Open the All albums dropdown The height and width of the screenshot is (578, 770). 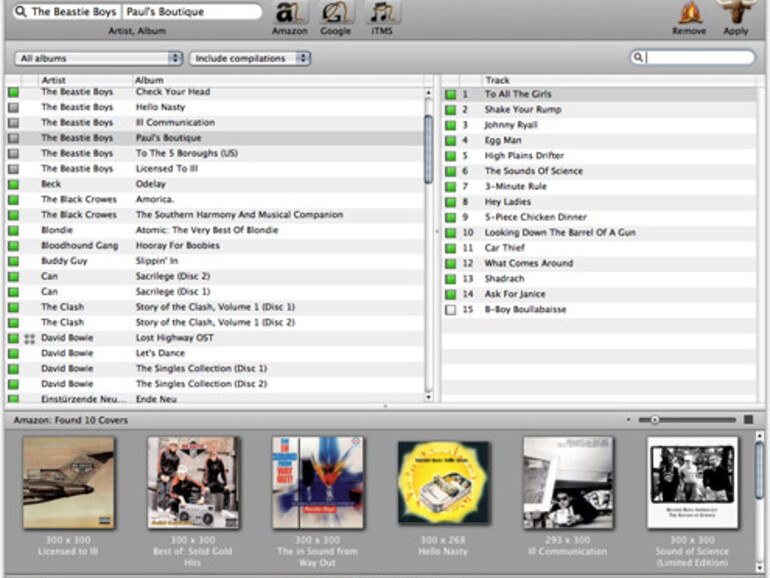point(98,59)
